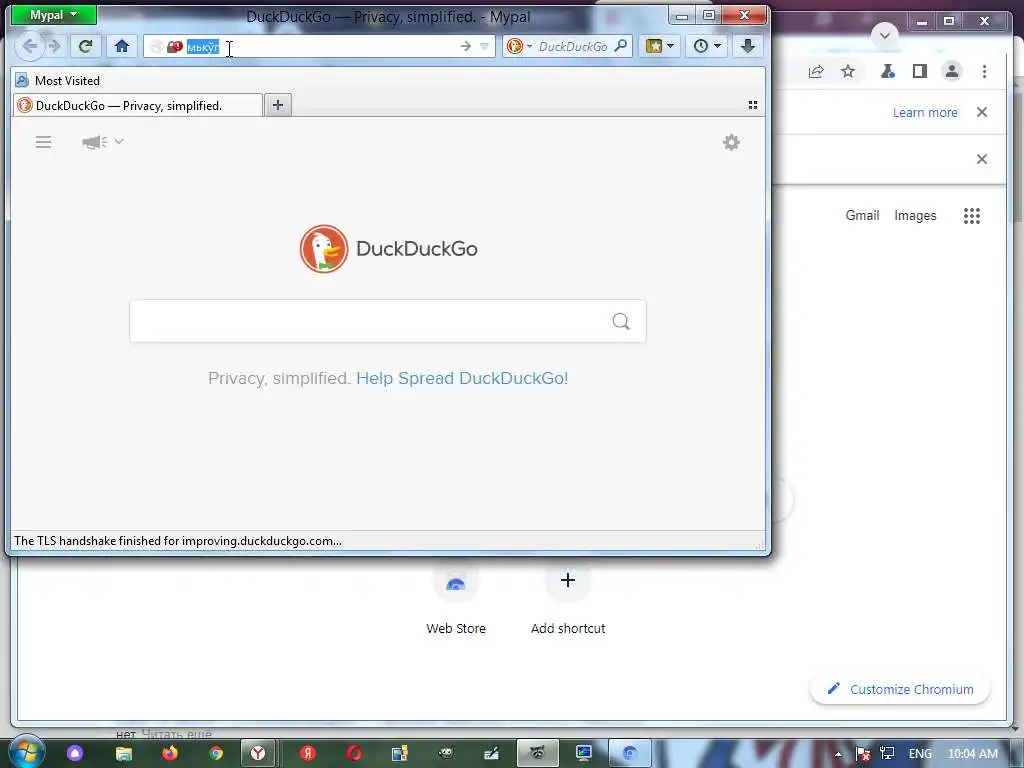Open the Gmail link in Chromium
The width and height of the screenshot is (1024, 768).
click(x=862, y=216)
